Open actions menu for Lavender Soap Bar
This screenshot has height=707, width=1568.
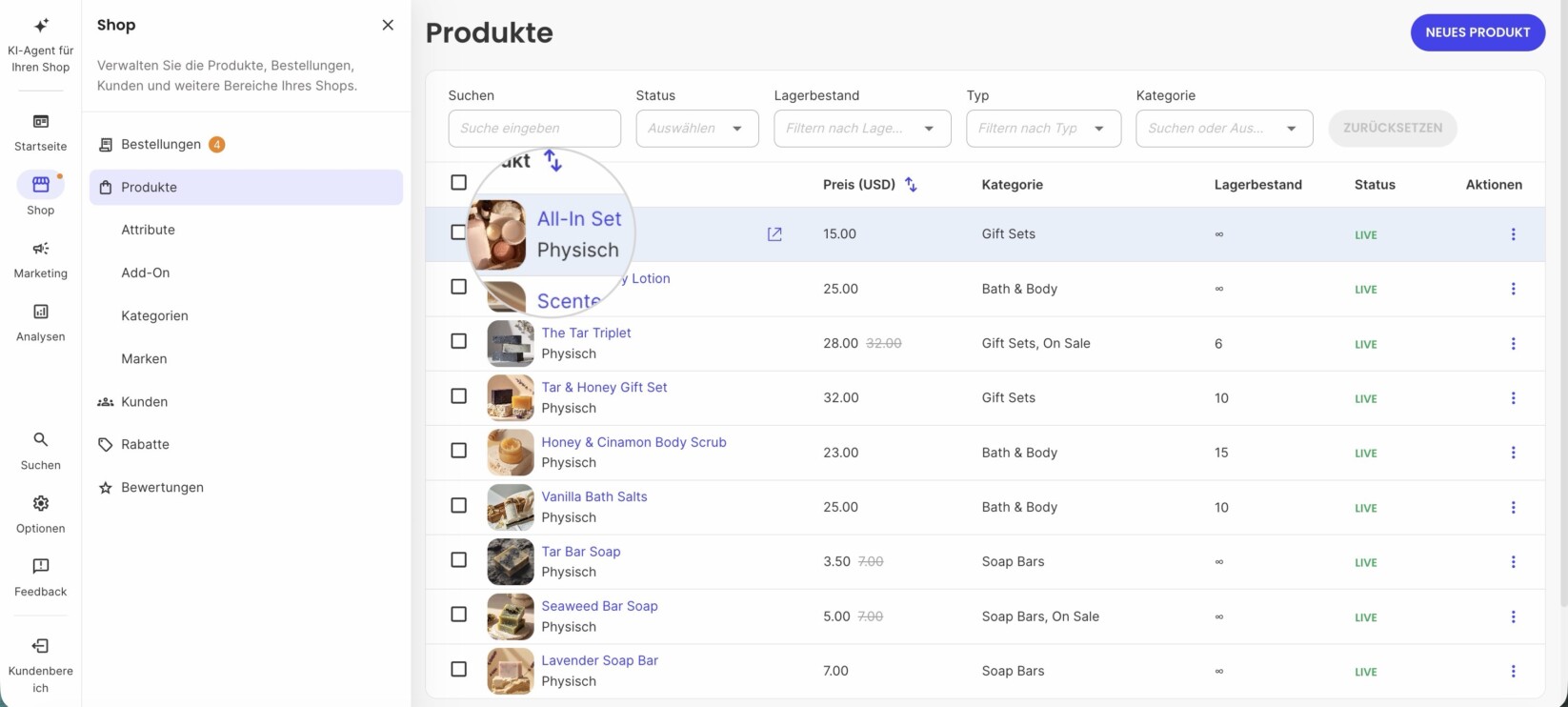tap(1513, 672)
